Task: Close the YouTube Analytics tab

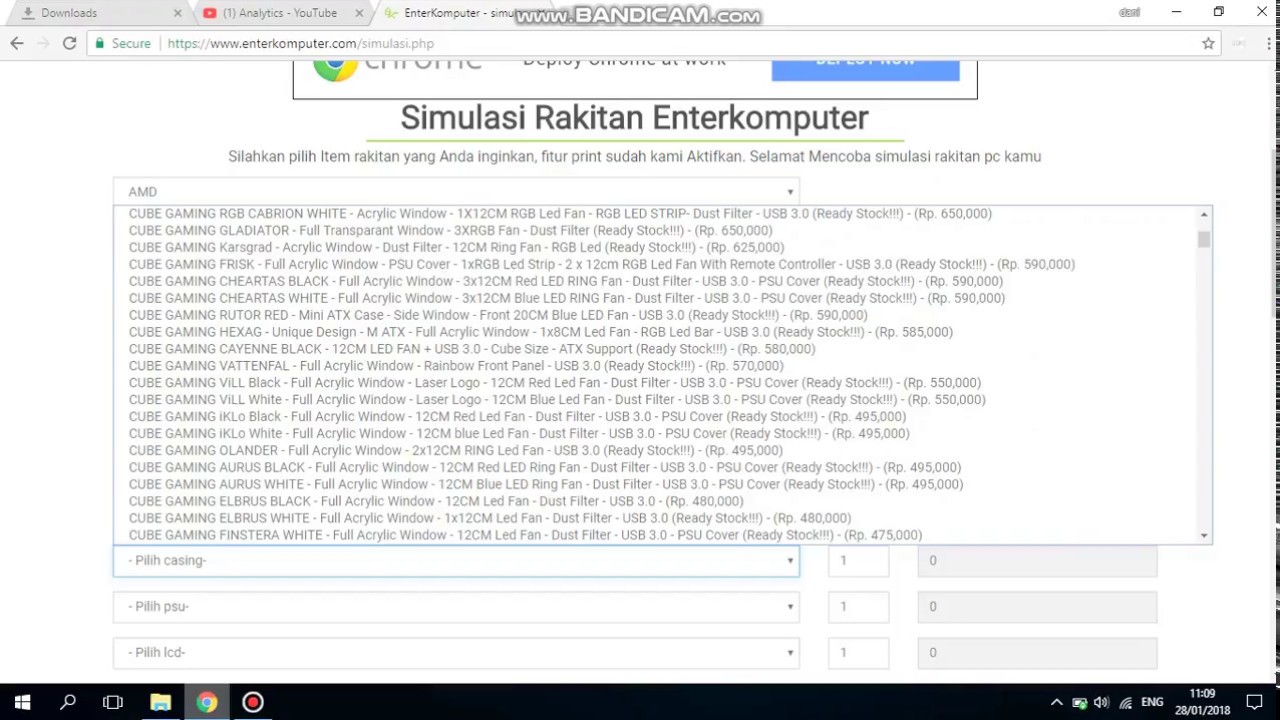Action: pyautogui.click(x=361, y=13)
